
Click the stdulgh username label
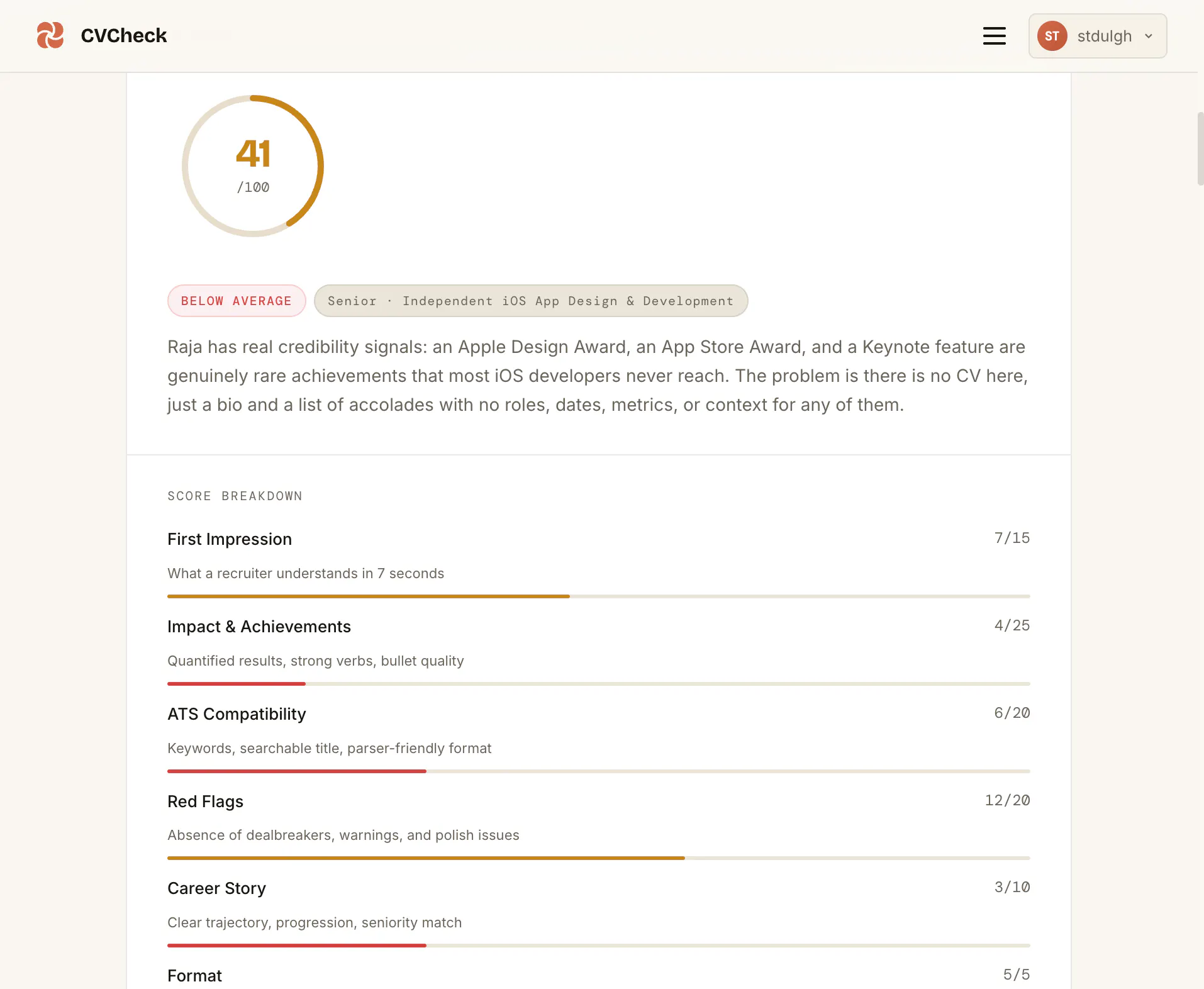pyautogui.click(x=1104, y=36)
